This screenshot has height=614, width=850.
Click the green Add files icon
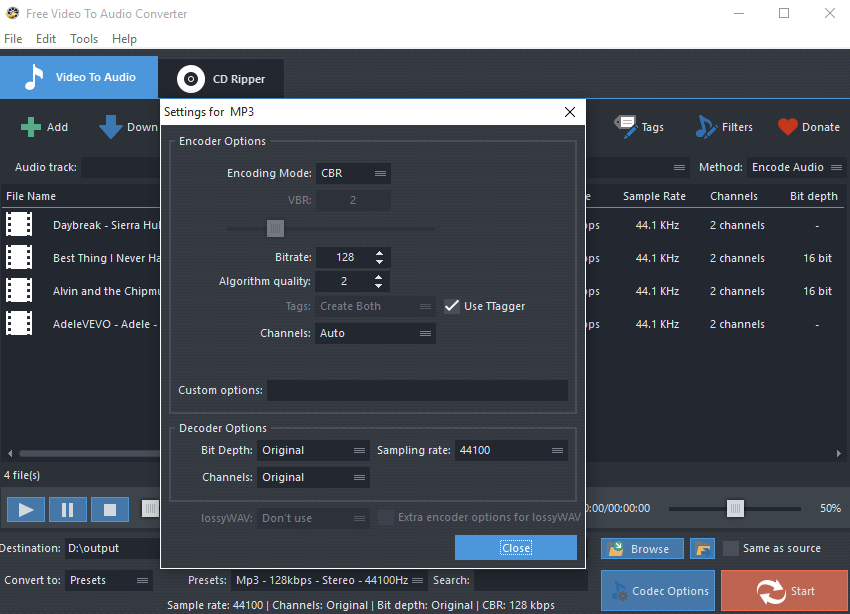[x=31, y=127]
